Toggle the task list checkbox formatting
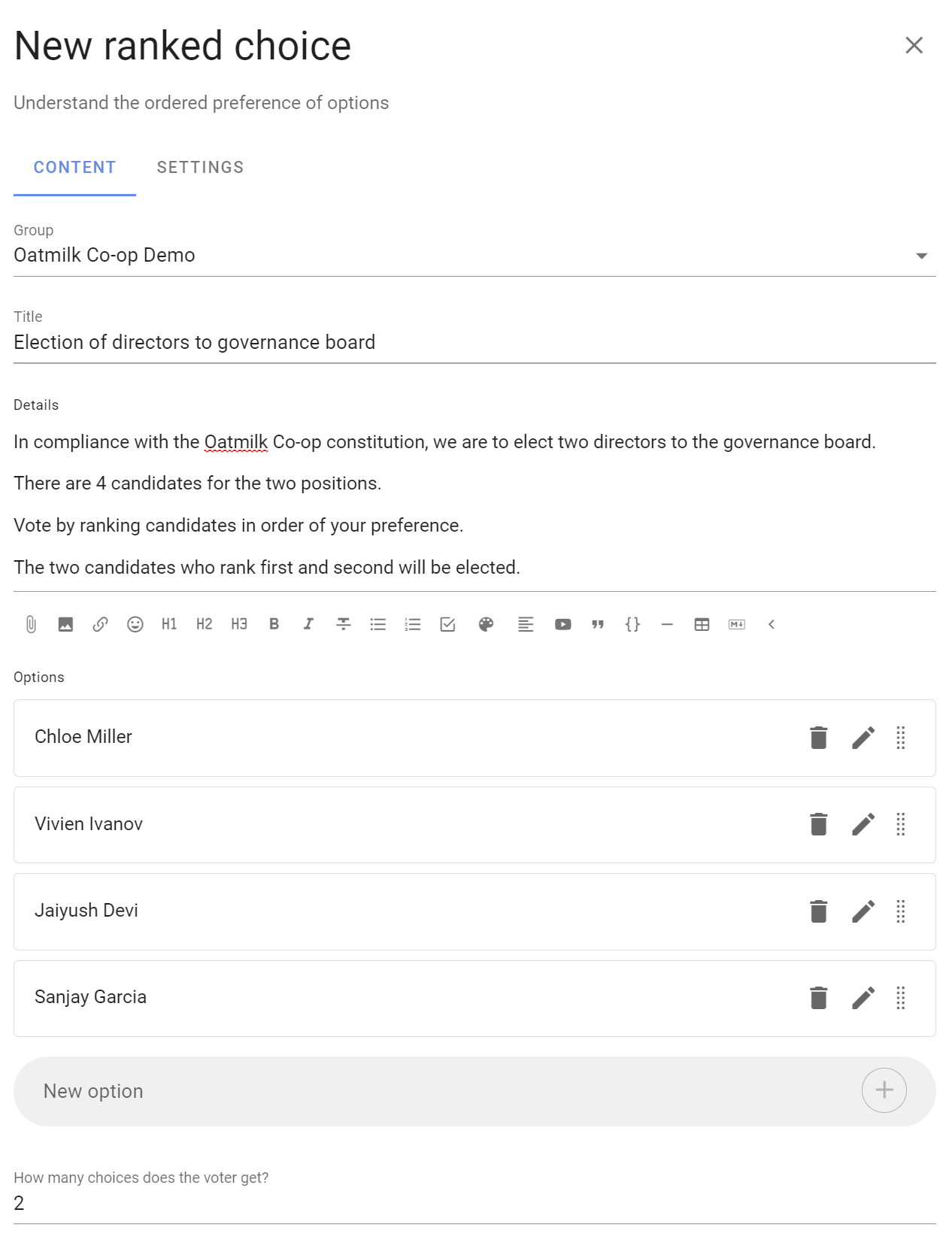 pos(447,624)
